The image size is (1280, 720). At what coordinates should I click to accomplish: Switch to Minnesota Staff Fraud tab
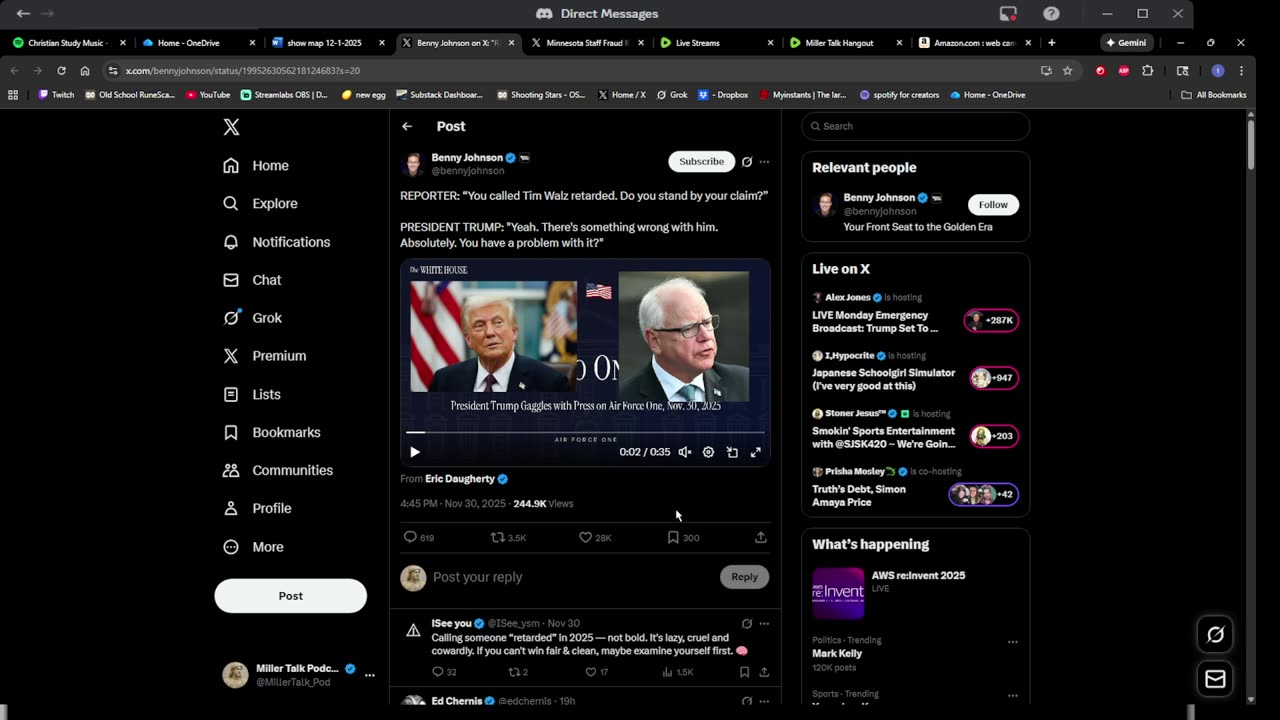click(x=586, y=43)
